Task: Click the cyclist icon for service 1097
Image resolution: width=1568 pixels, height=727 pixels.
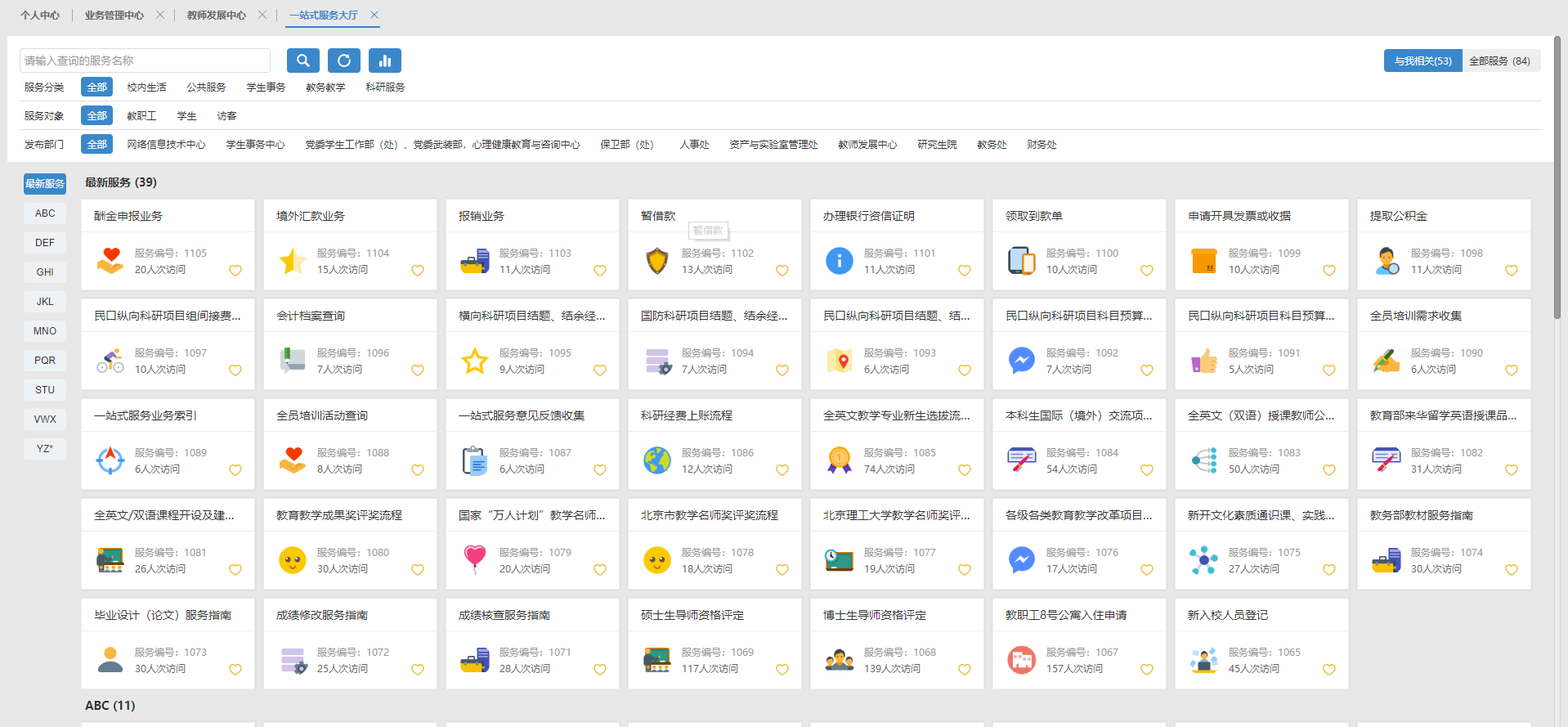Action: click(110, 361)
